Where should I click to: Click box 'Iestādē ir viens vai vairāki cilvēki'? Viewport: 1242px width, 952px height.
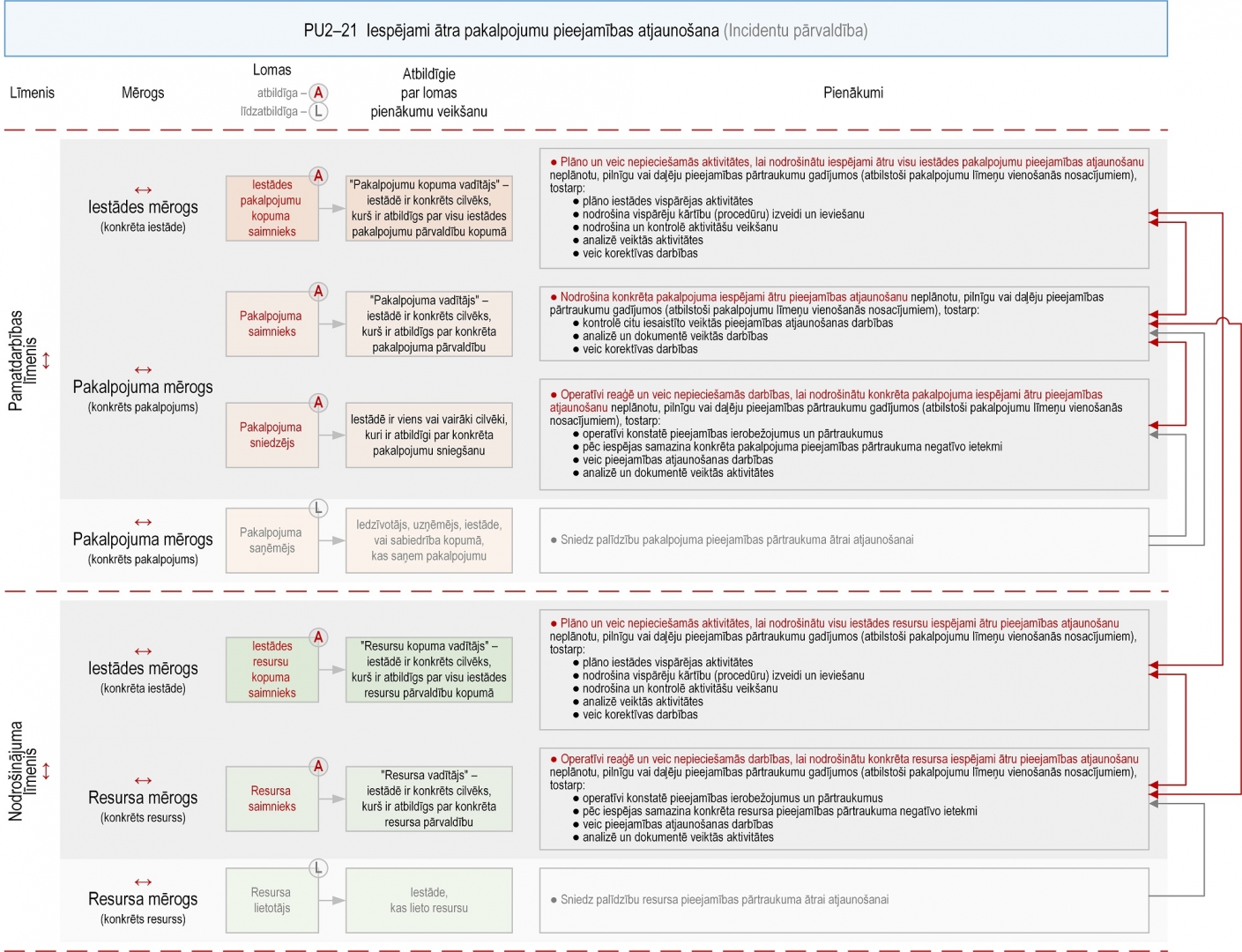429,435
